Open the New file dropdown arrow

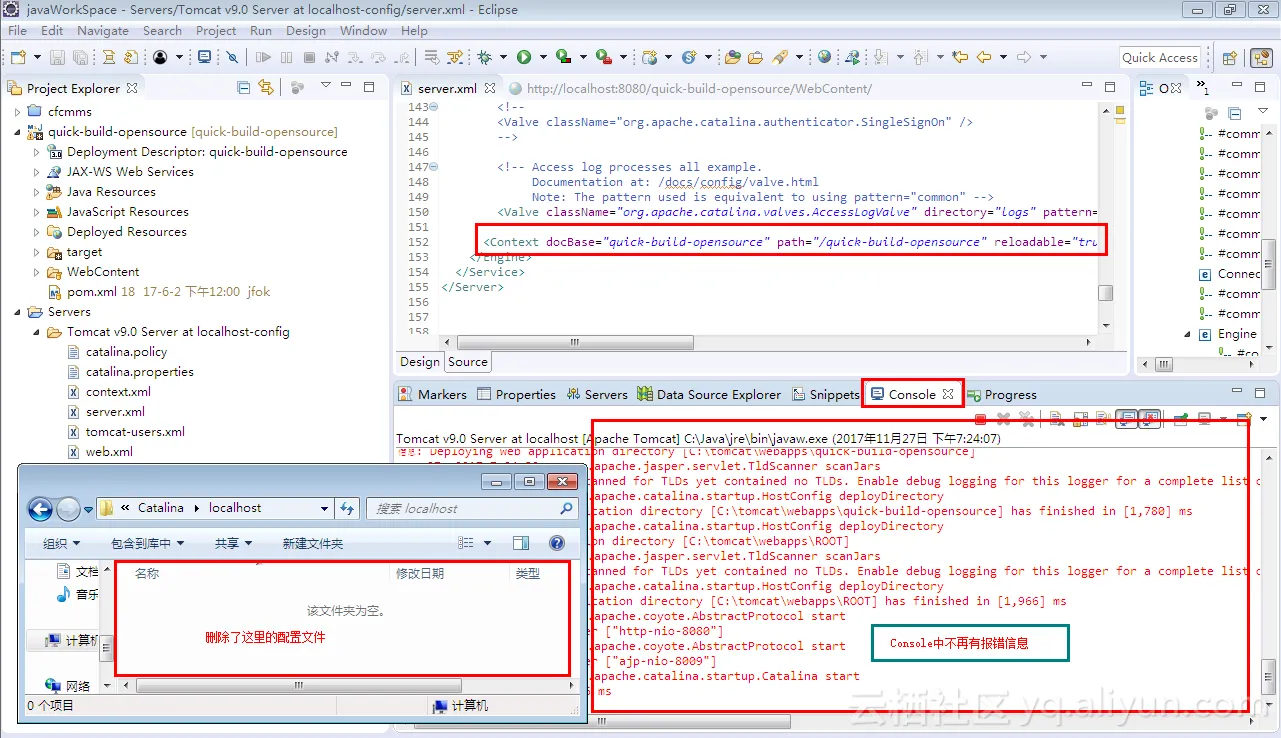coord(38,57)
